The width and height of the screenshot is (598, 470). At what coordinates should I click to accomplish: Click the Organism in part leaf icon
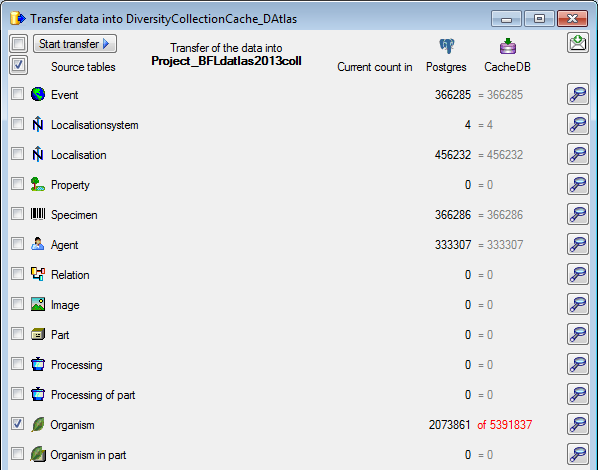tap(38, 454)
